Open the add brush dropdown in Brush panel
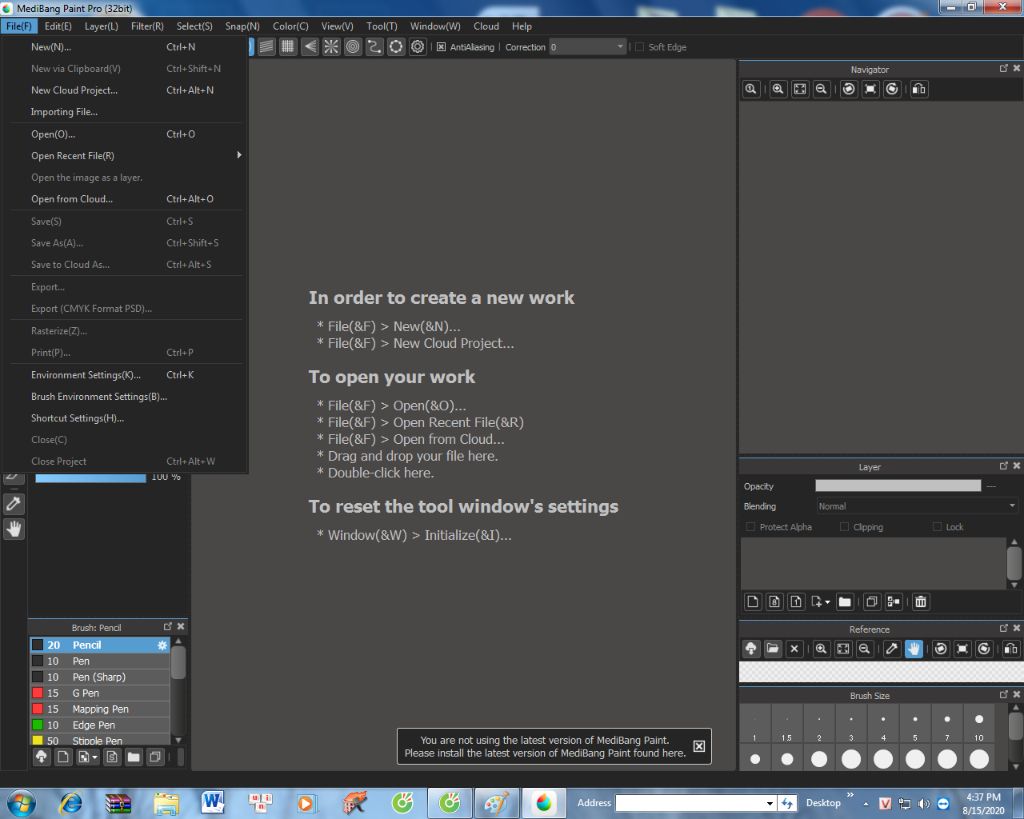The image size is (1024, 819). tap(95, 757)
